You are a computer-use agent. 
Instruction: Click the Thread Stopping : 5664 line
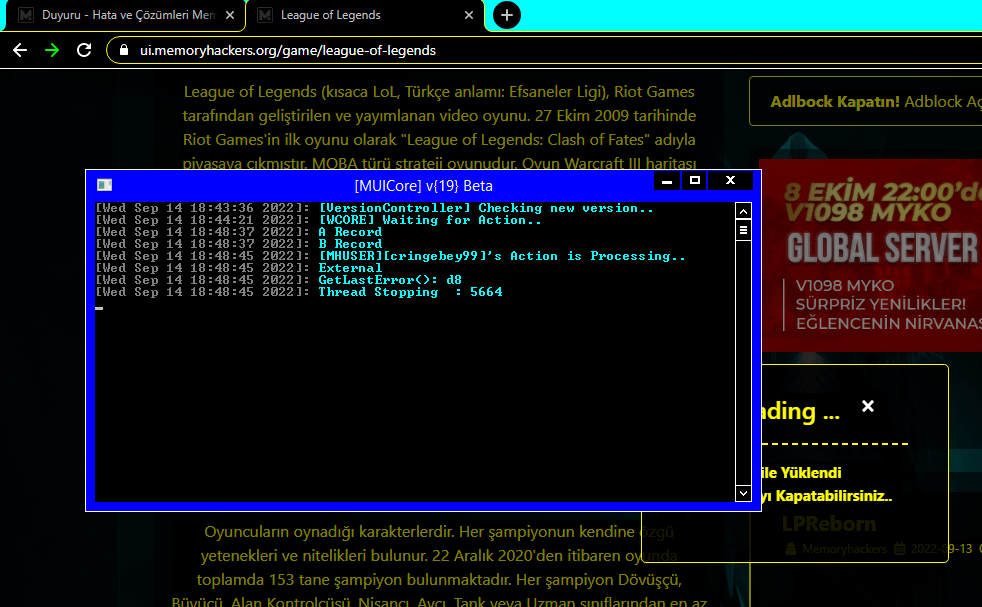(x=299, y=291)
